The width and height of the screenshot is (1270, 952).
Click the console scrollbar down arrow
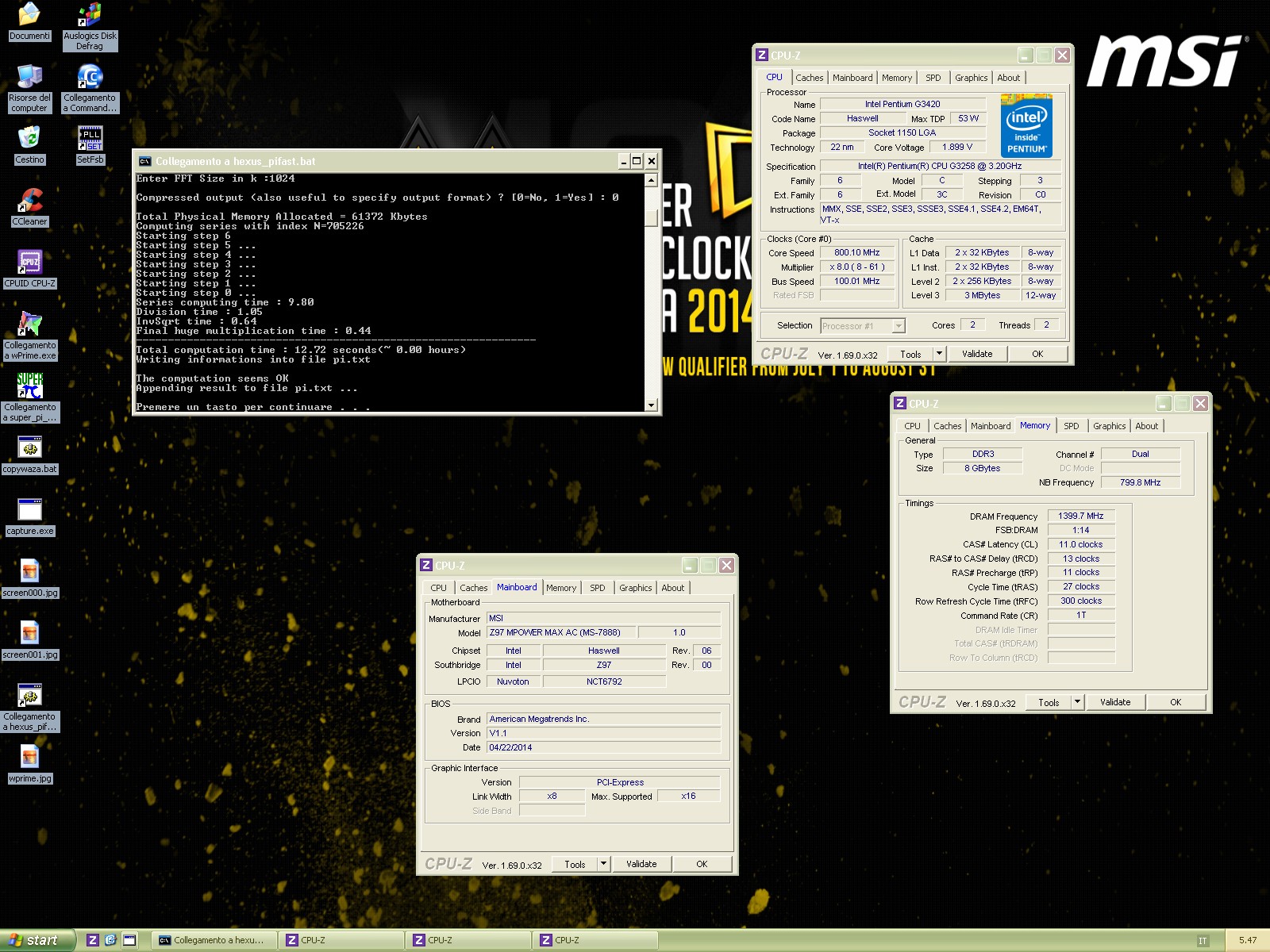pos(652,405)
